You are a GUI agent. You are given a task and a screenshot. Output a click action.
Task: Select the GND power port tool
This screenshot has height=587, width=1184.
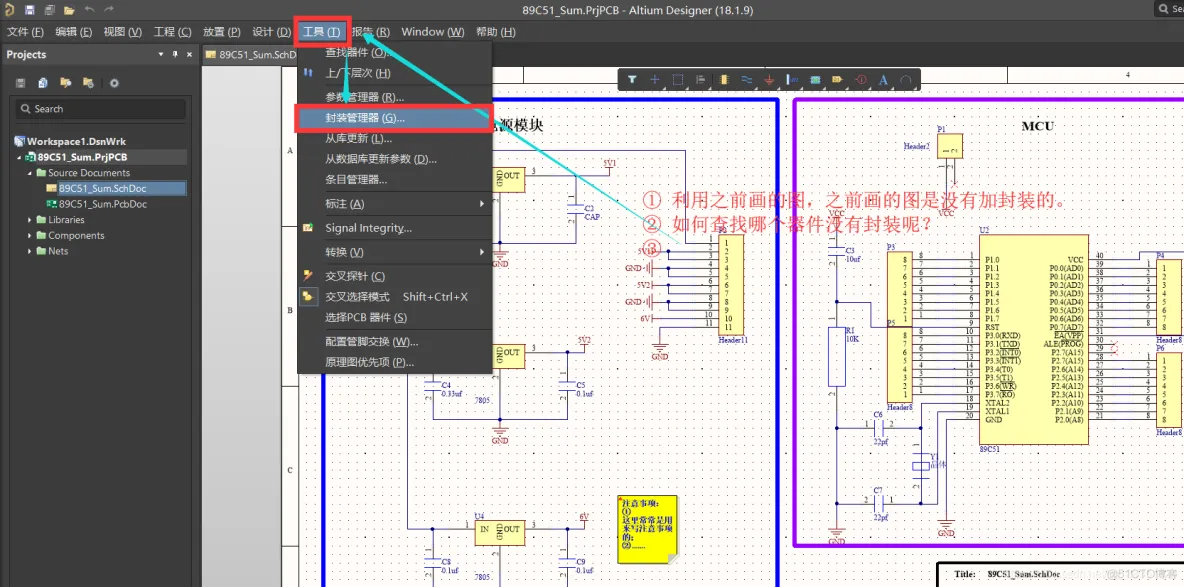[769, 79]
